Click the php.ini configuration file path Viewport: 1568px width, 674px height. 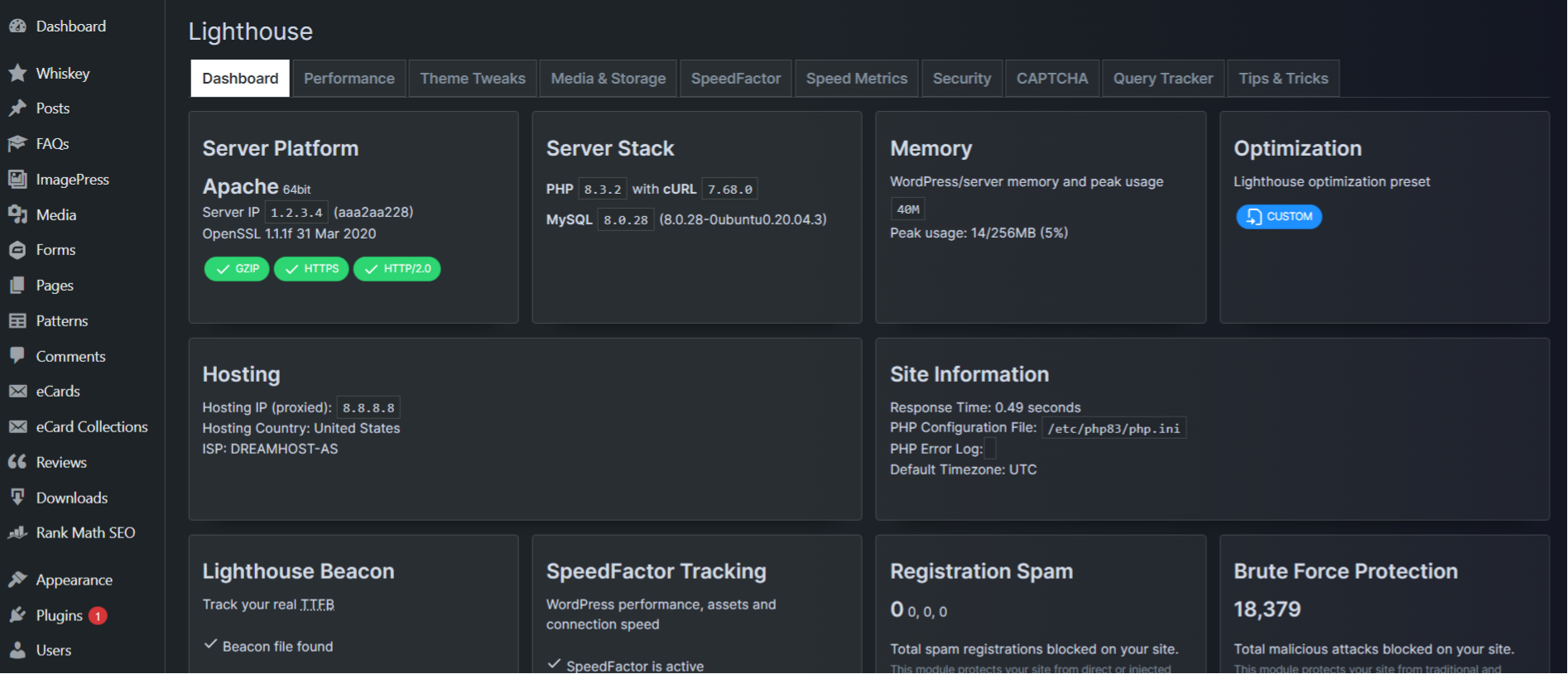click(1113, 428)
